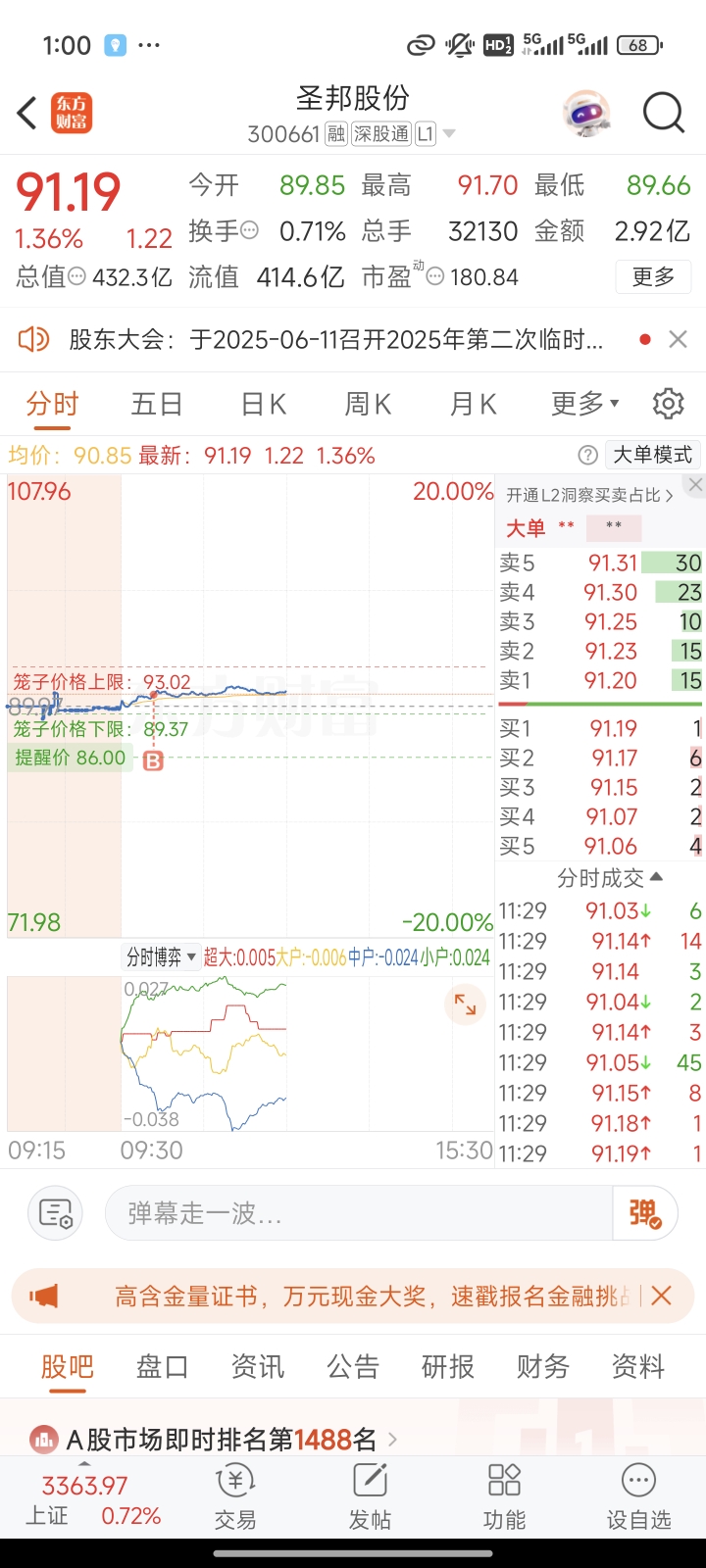Tap the 发帖 post icon
The width and height of the screenshot is (706, 1568).
(x=370, y=1496)
